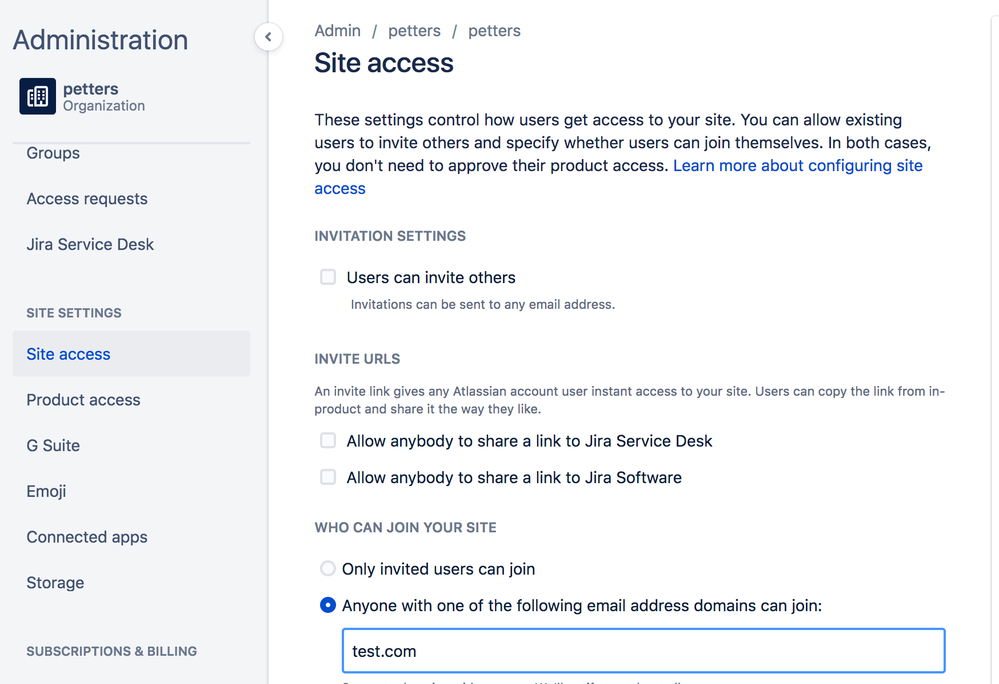
Task: Allow link sharing for Jira Software
Action: pyautogui.click(x=327, y=477)
